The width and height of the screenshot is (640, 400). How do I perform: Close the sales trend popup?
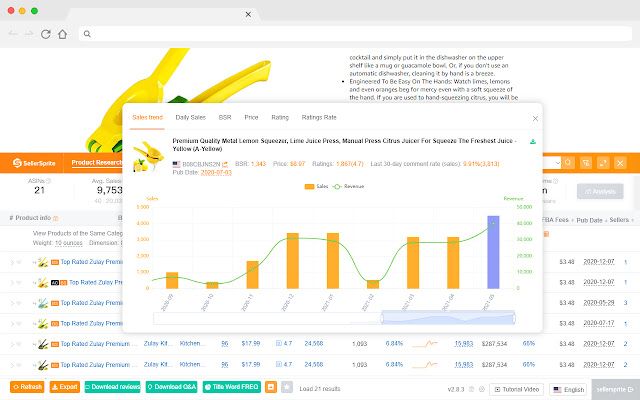pyautogui.click(x=535, y=119)
